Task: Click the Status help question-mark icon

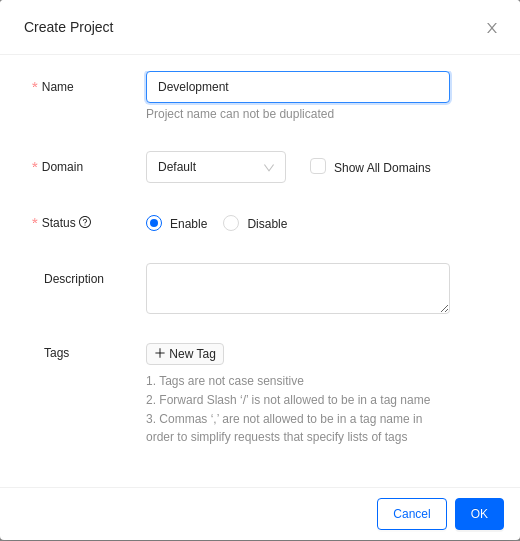Action: coord(85,222)
